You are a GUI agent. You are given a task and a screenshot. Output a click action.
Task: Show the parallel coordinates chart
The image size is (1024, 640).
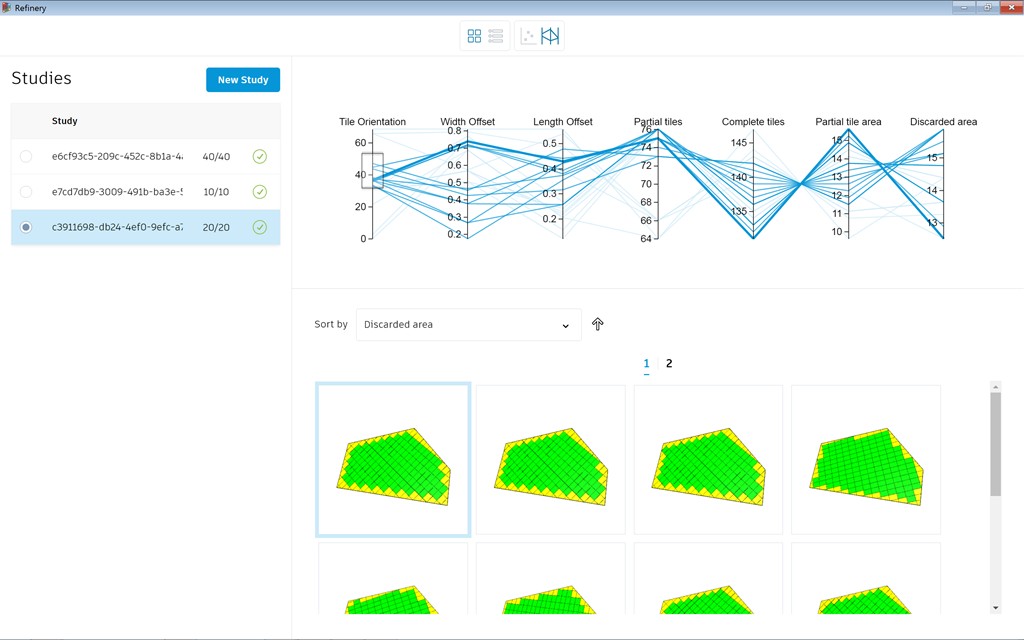pyautogui.click(x=550, y=36)
